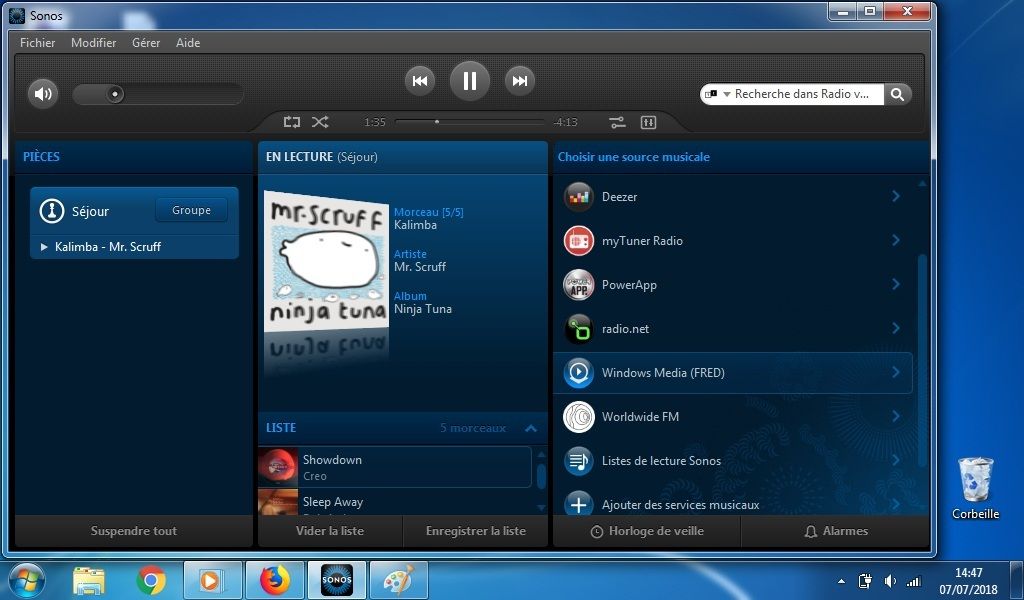Toggle repeat mode
1024x600 pixels.
coord(292,122)
